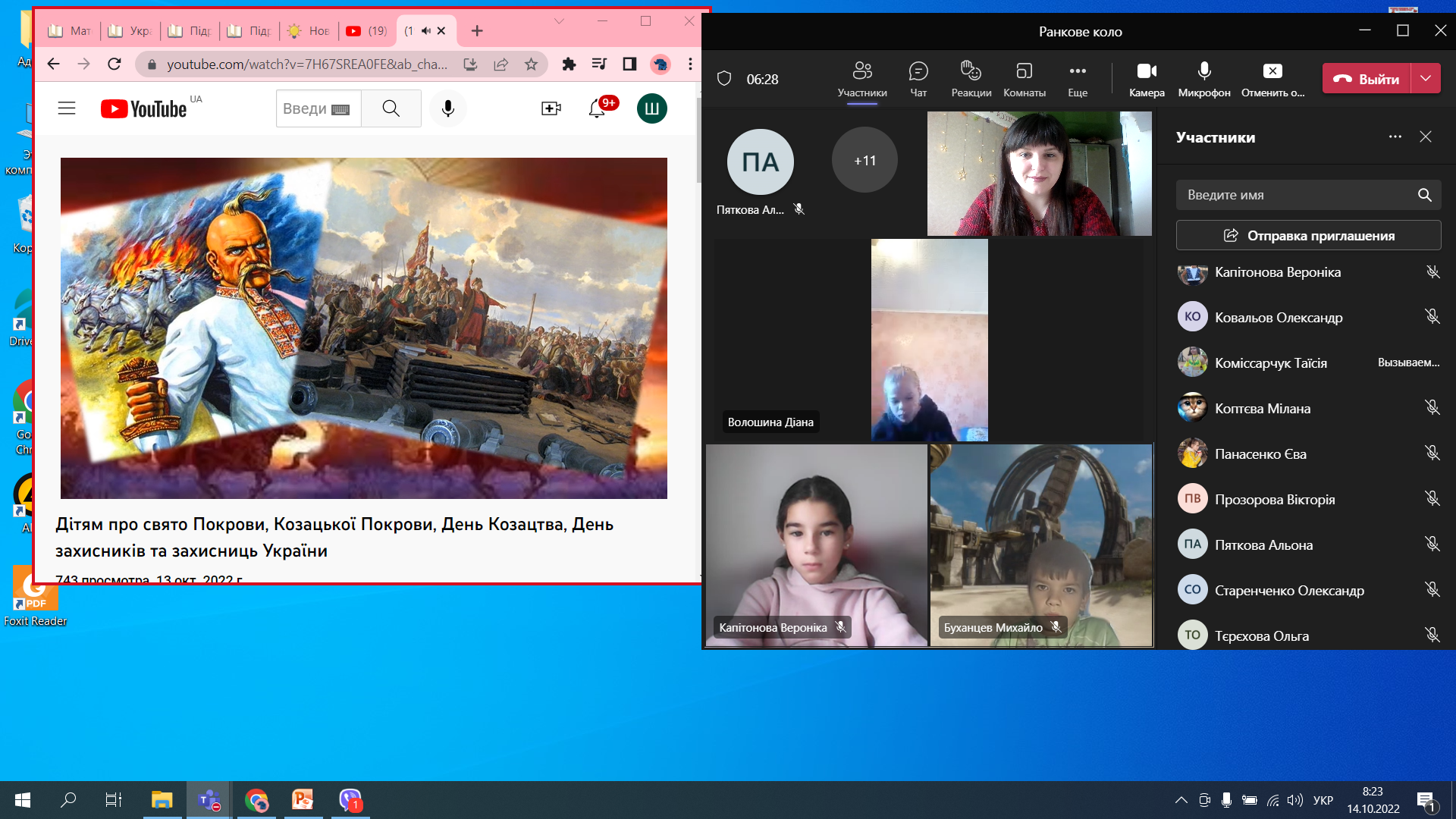Toggle the Microphone in Teams meeting
The image size is (1456, 819).
coord(1204,79)
